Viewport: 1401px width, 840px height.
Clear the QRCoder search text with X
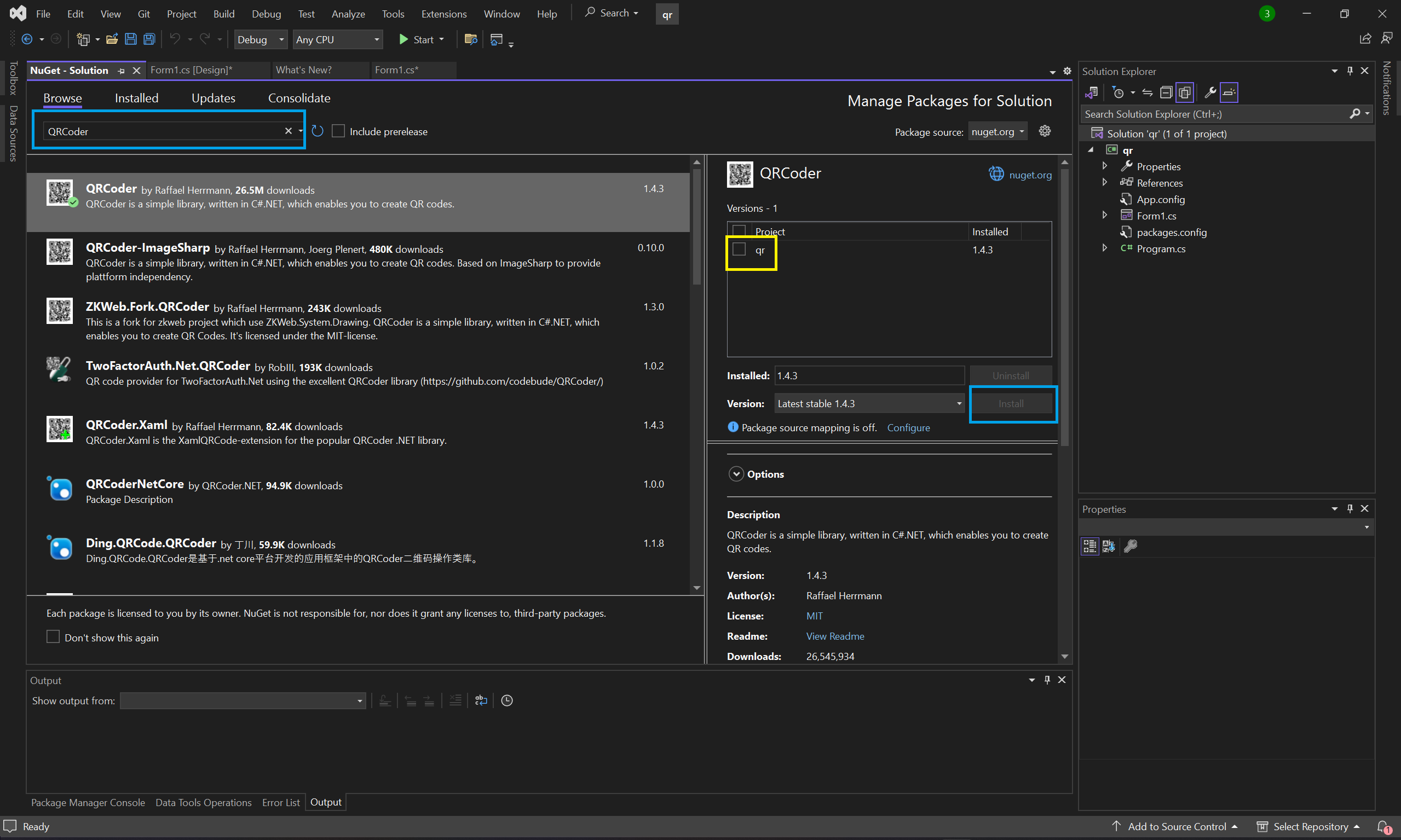point(288,131)
